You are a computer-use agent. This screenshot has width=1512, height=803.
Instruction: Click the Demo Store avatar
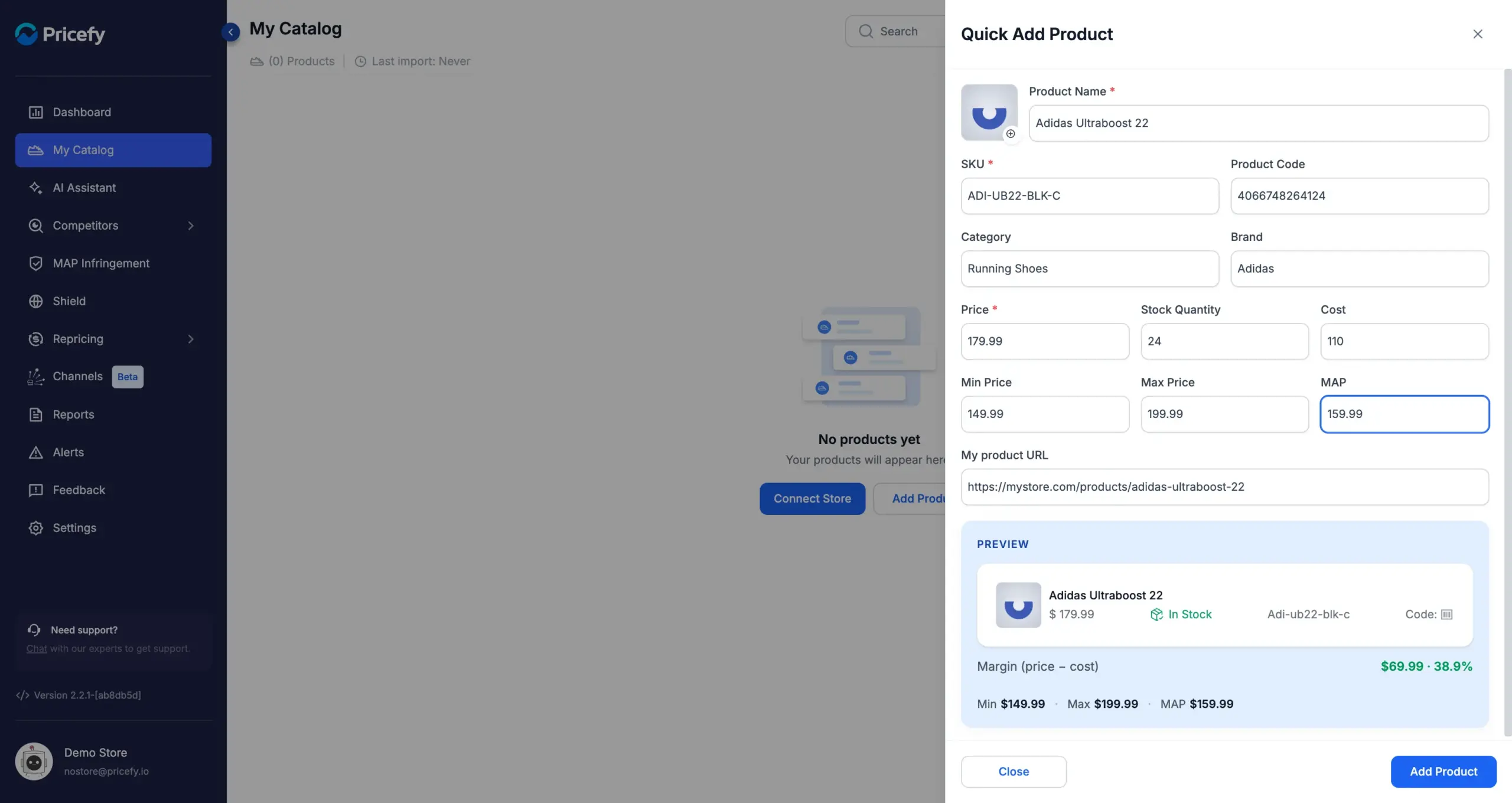[34, 761]
